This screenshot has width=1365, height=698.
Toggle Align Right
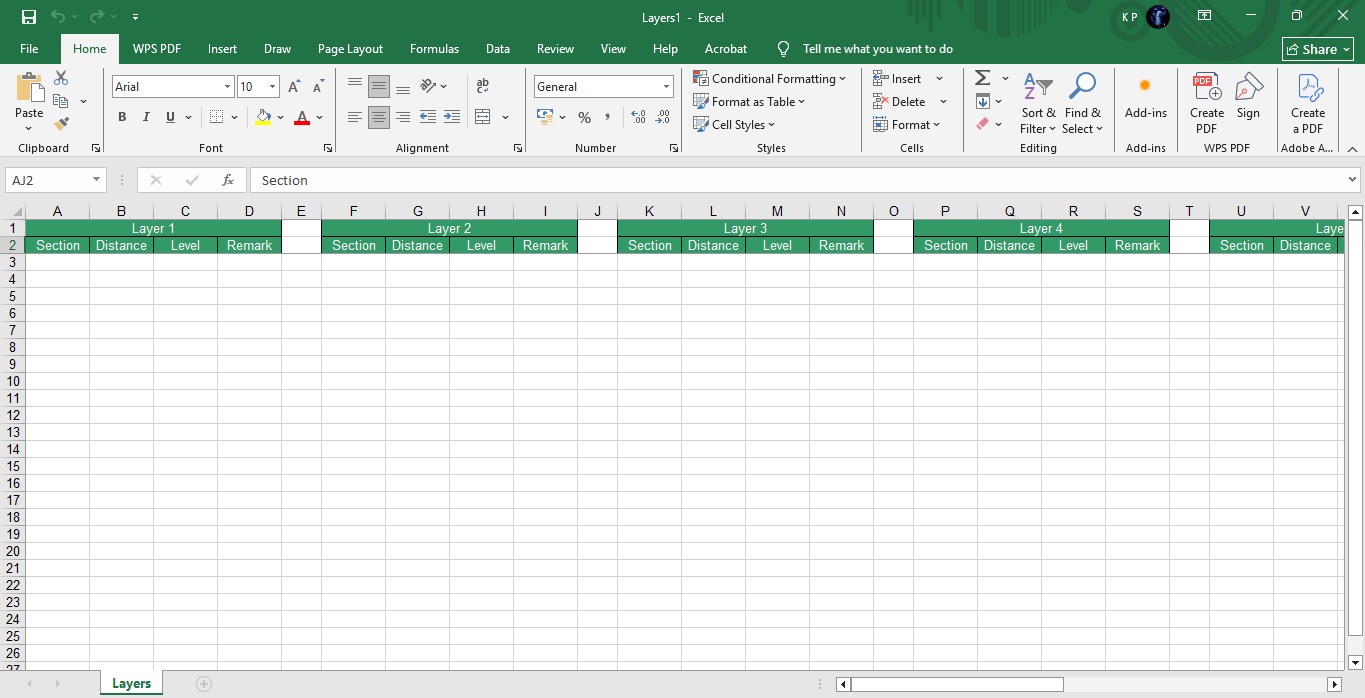tap(403, 117)
